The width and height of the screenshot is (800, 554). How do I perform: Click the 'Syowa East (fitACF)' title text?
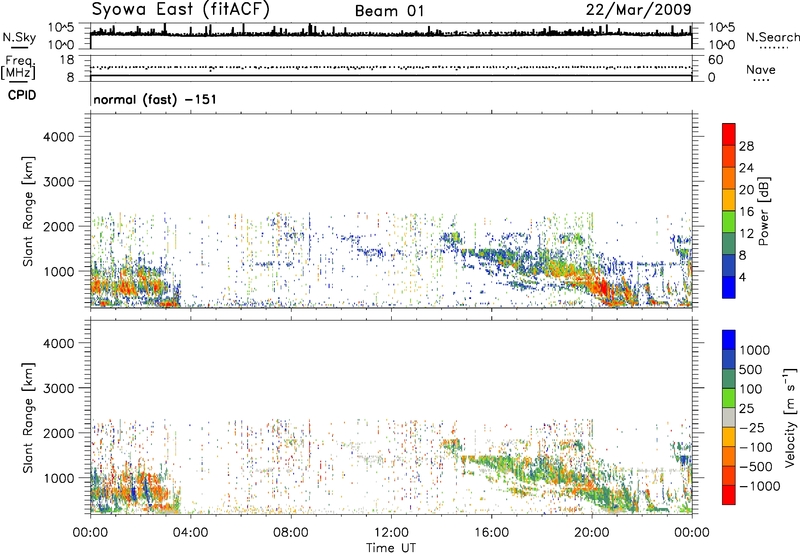click(181, 10)
